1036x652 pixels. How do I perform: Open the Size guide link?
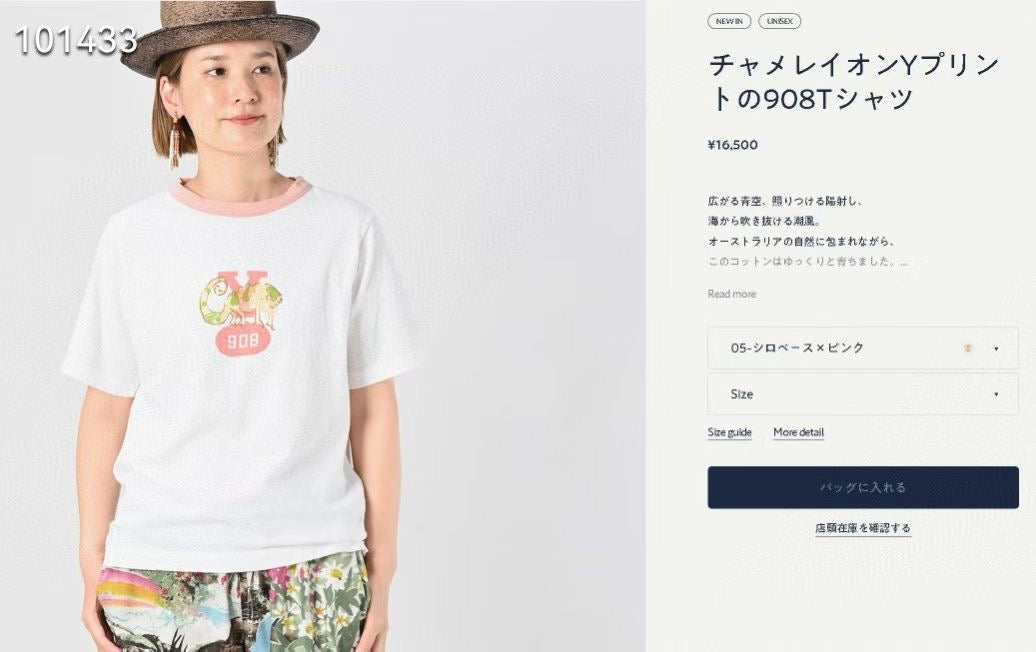[x=729, y=432]
